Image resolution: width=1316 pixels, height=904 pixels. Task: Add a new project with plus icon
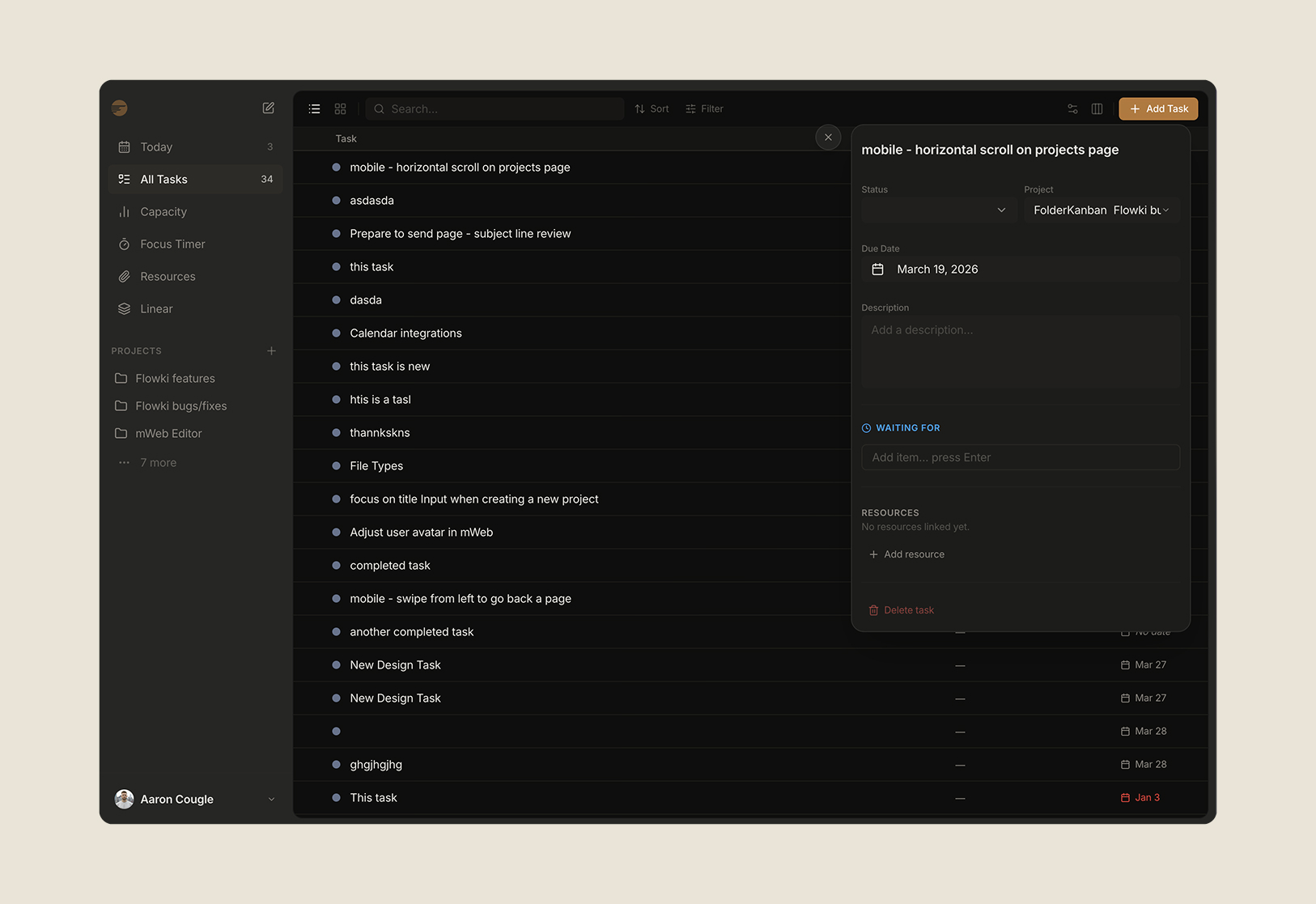[x=271, y=351]
